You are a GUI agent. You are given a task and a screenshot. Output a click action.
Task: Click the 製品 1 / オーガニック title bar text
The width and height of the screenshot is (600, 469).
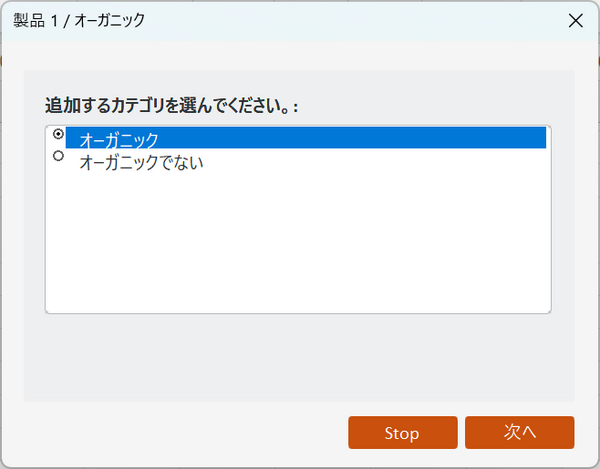click(79, 20)
